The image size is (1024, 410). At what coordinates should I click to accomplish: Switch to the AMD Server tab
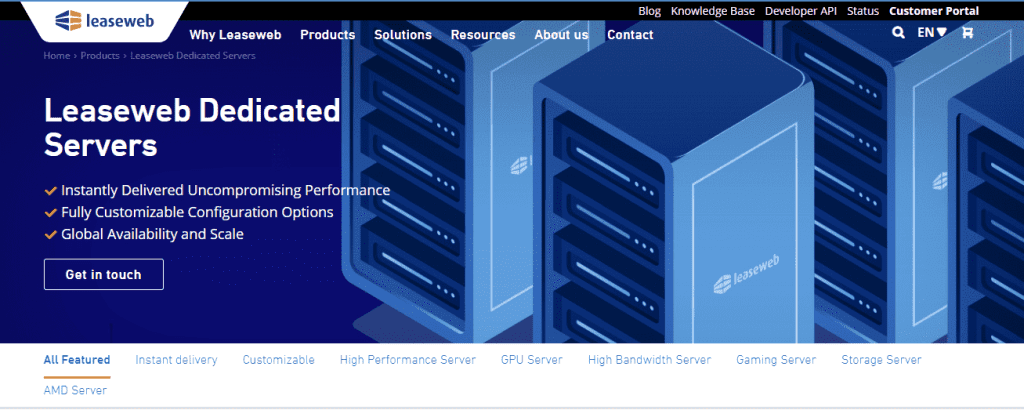[75, 390]
